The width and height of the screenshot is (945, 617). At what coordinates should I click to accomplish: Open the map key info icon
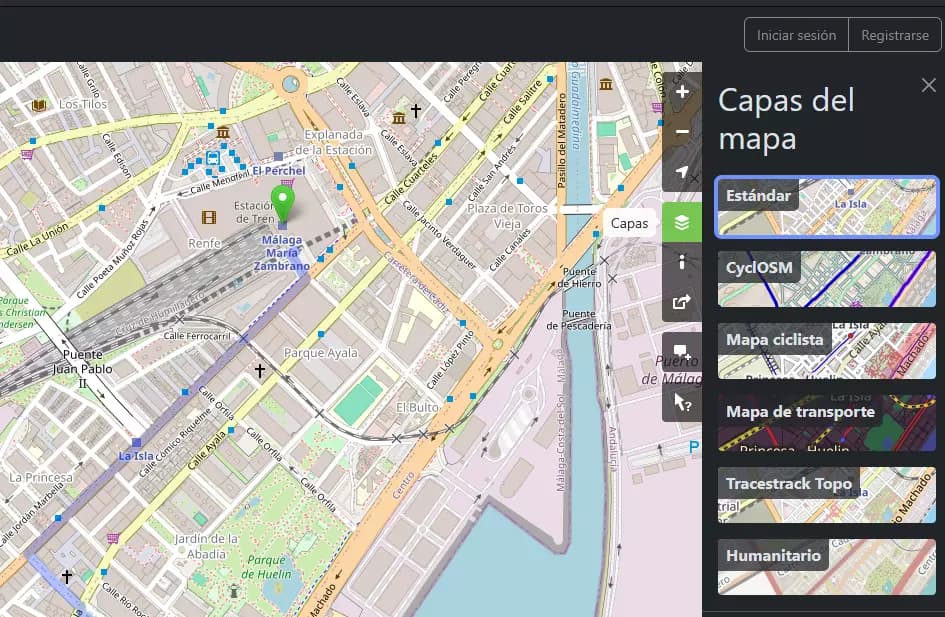(x=682, y=262)
